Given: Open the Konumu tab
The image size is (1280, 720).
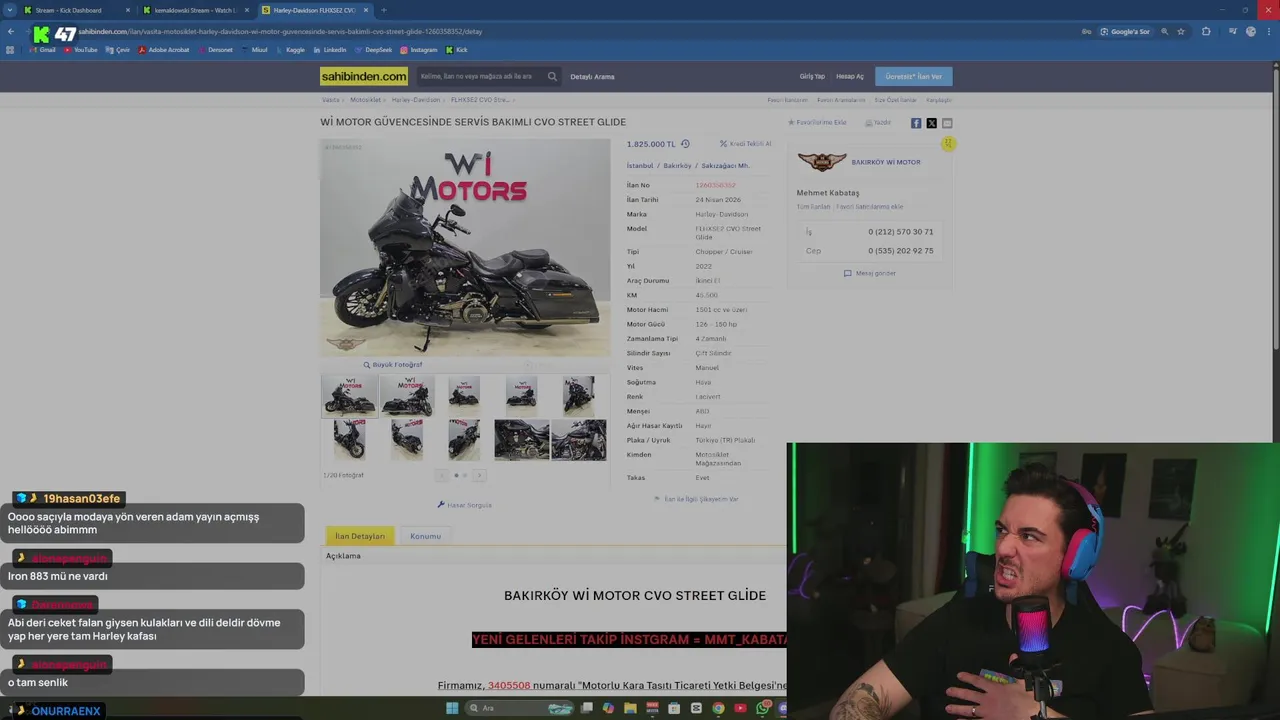Looking at the screenshot, I should coord(425,536).
